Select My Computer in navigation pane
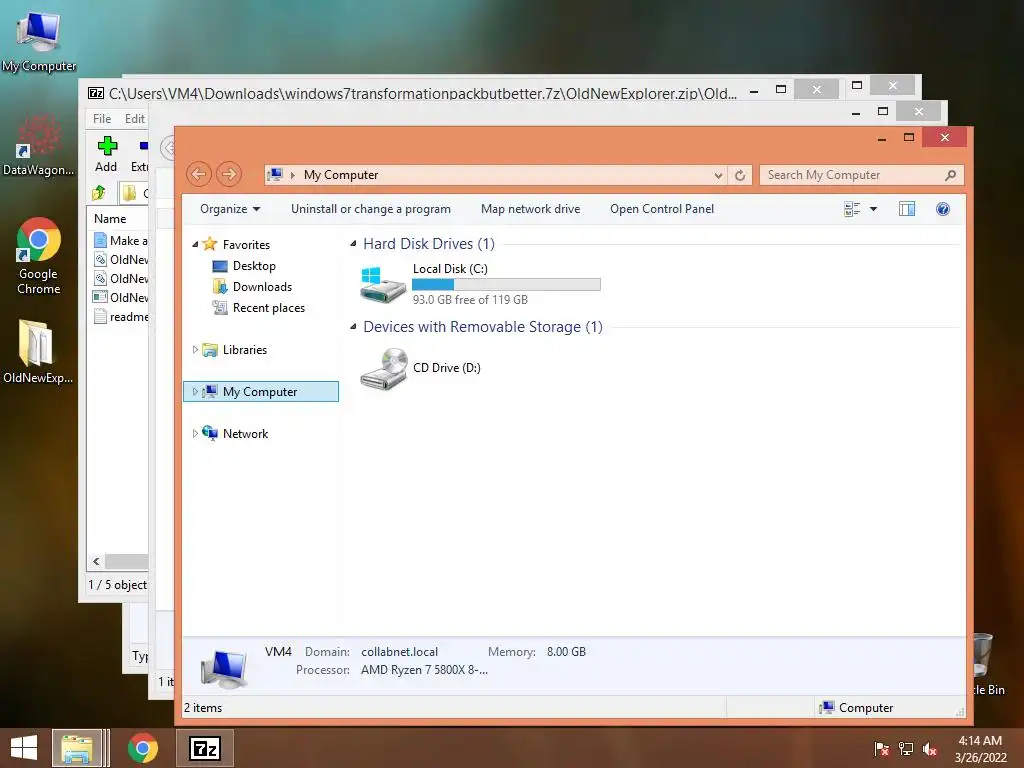The height and width of the screenshot is (768, 1024). pyautogui.click(x=261, y=392)
